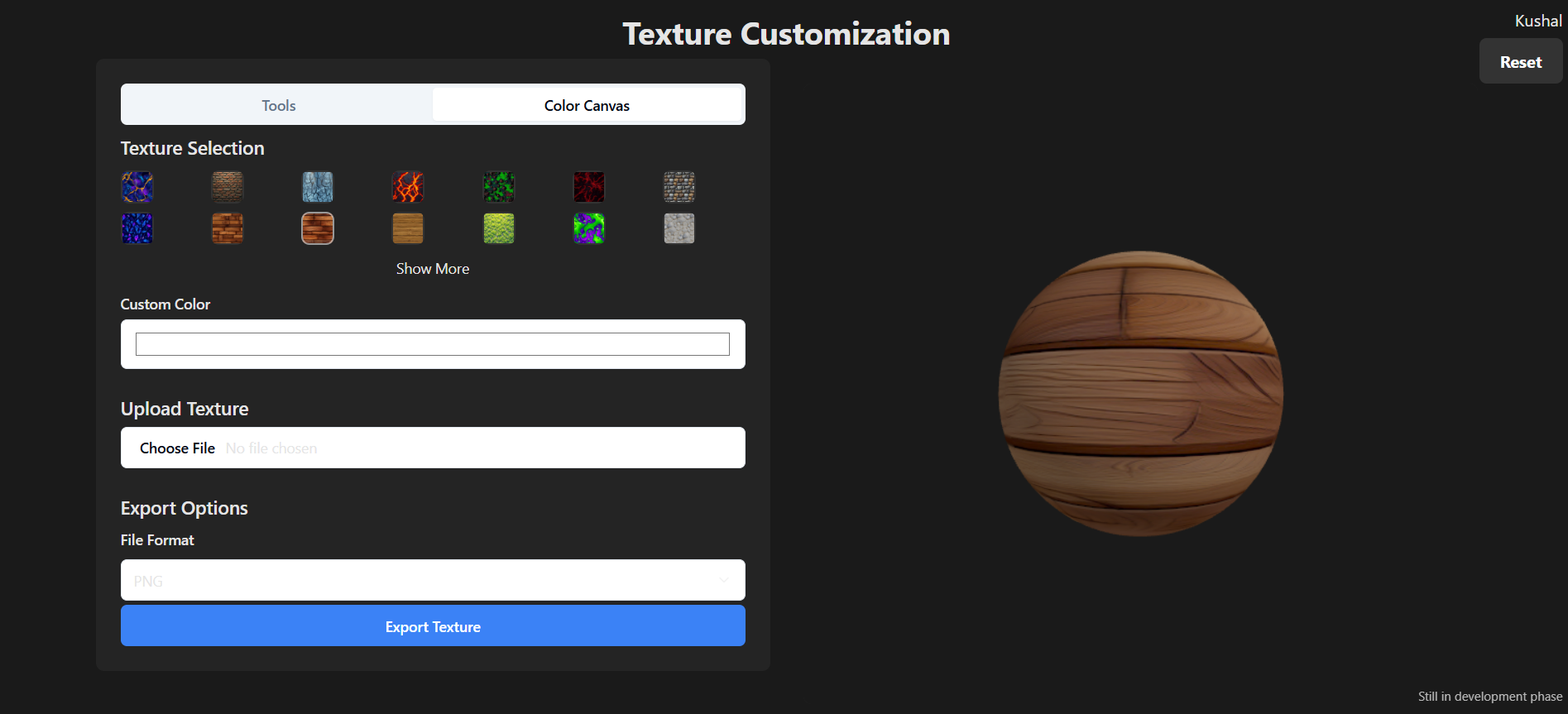
Task: Click the "Still in development phase" text
Action: 1490,697
